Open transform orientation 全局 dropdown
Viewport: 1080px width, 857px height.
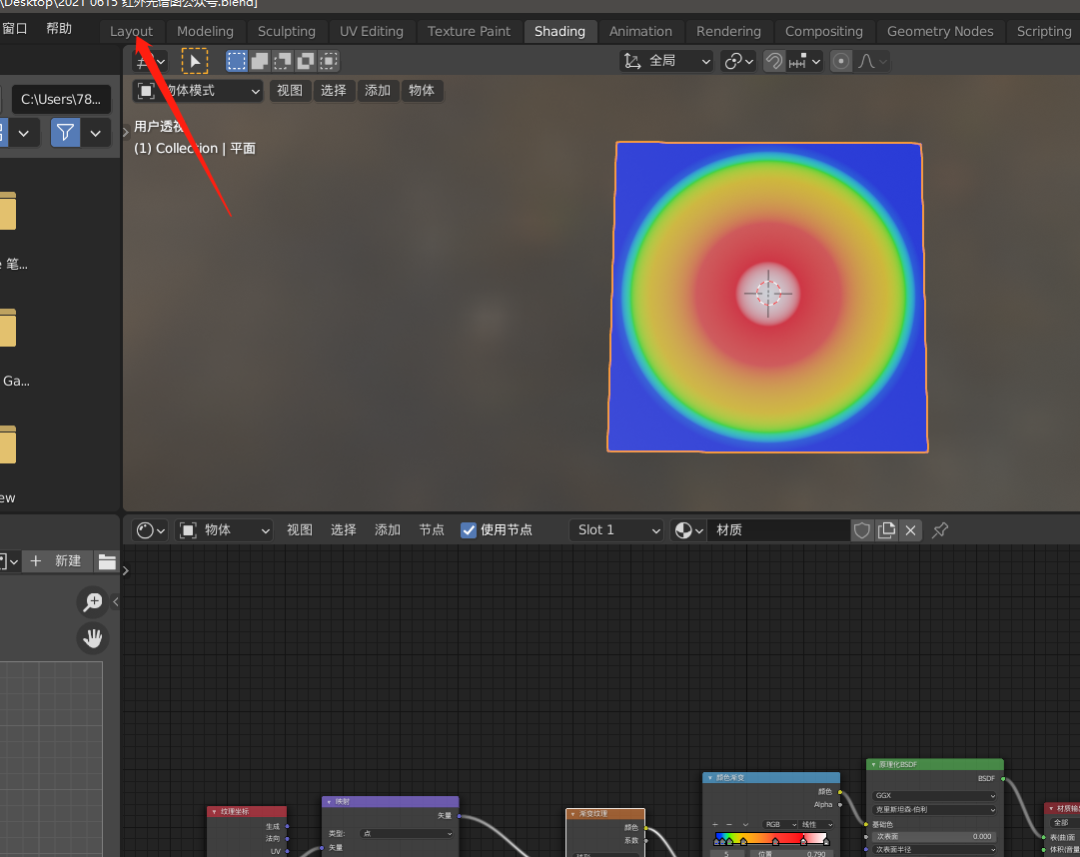pyautogui.click(x=667, y=61)
